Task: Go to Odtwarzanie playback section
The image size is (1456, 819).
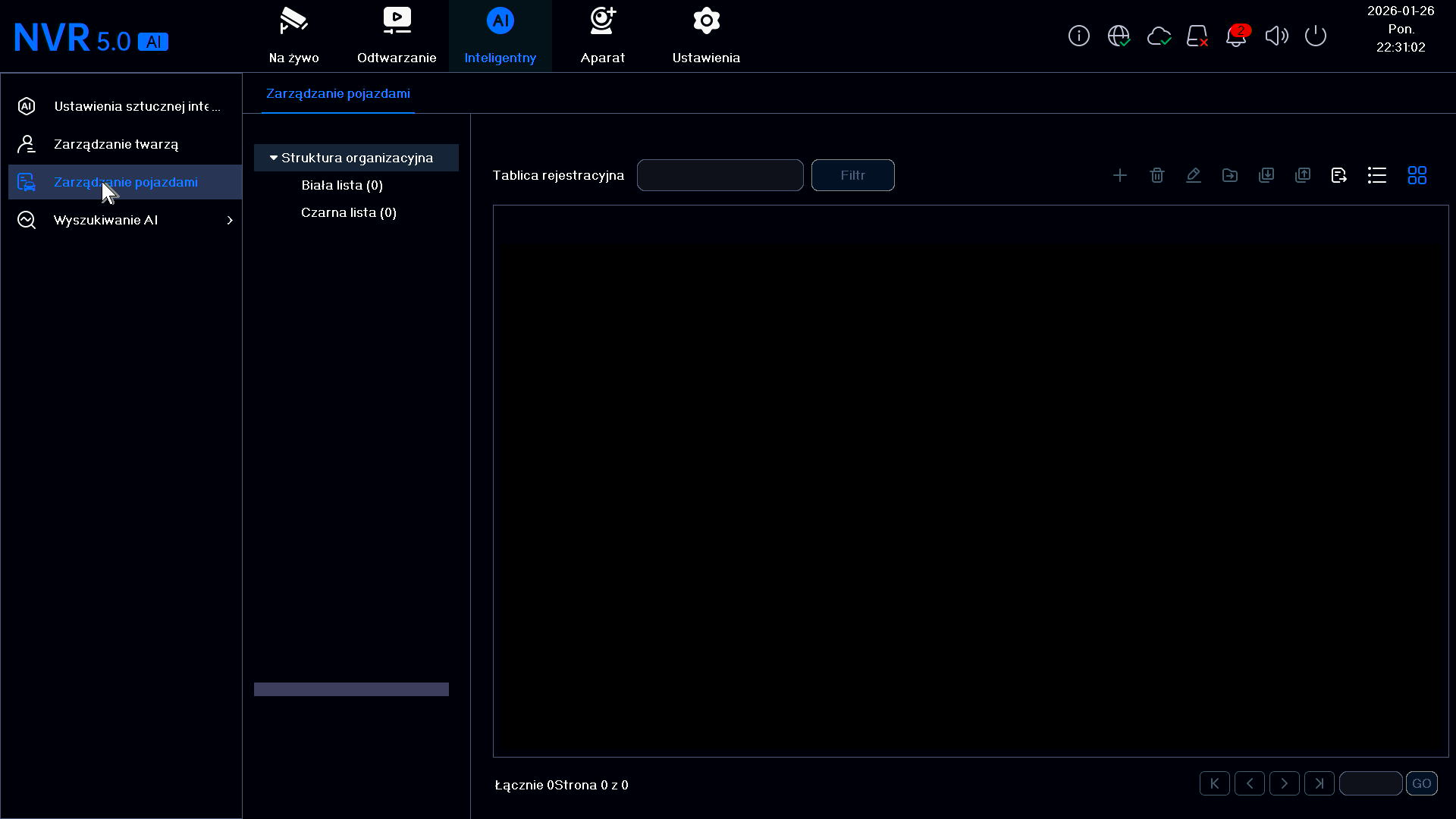Action: [397, 36]
